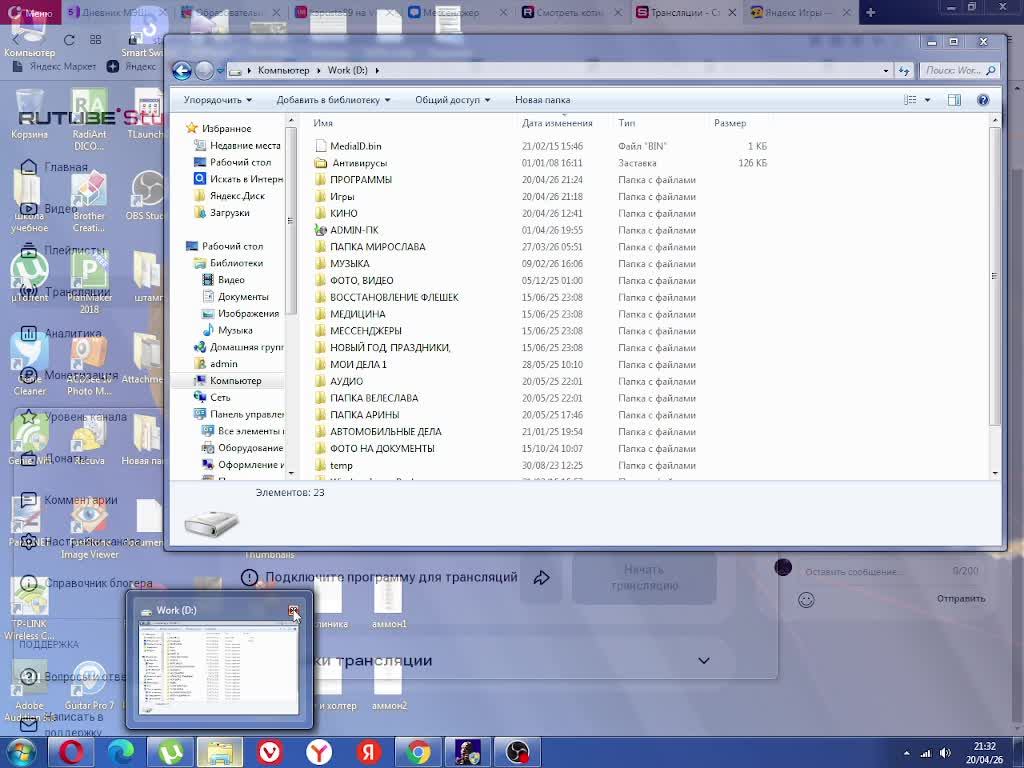Screen dimensions: 1024x768
Task: Refresh the Work (D:) folder view
Action: coord(904,71)
